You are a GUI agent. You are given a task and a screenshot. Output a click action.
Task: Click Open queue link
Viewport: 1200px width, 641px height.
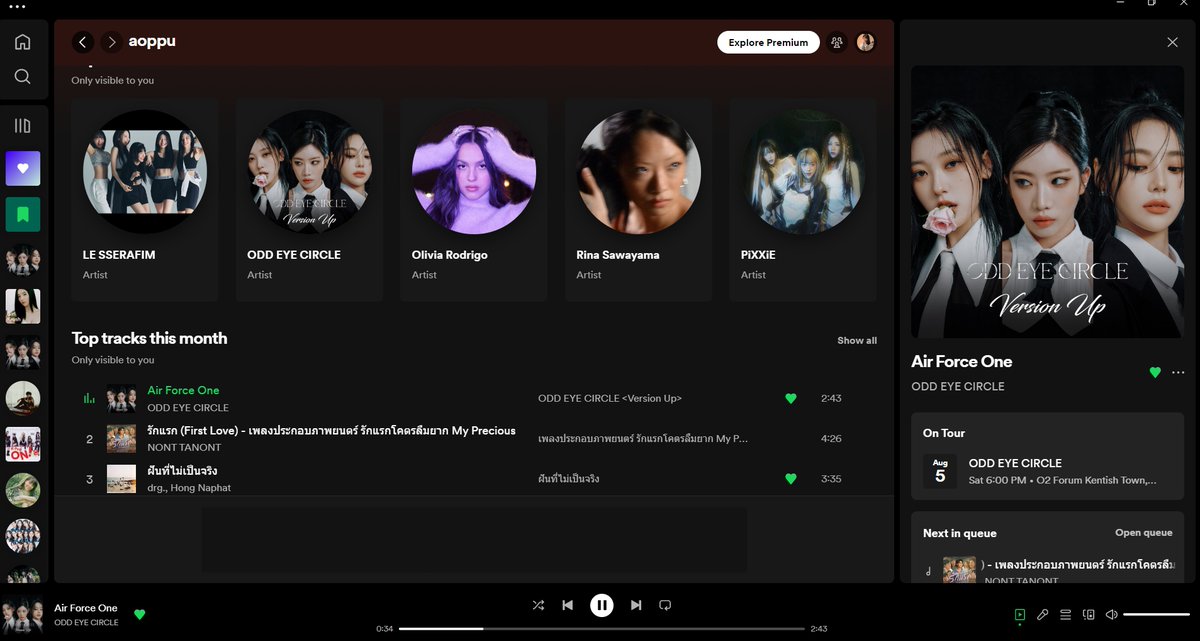click(1144, 533)
